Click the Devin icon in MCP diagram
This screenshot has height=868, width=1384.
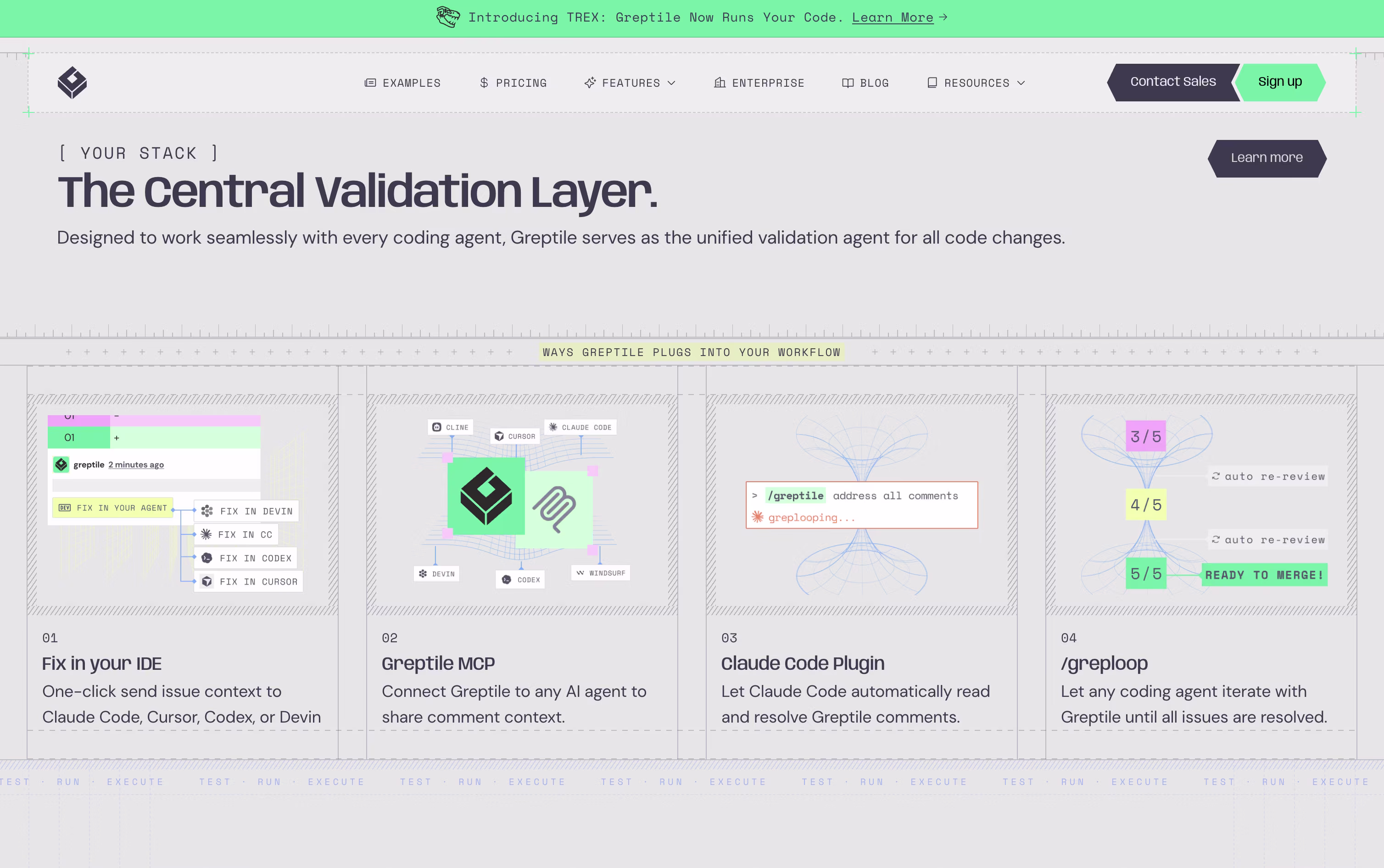point(423,573)
